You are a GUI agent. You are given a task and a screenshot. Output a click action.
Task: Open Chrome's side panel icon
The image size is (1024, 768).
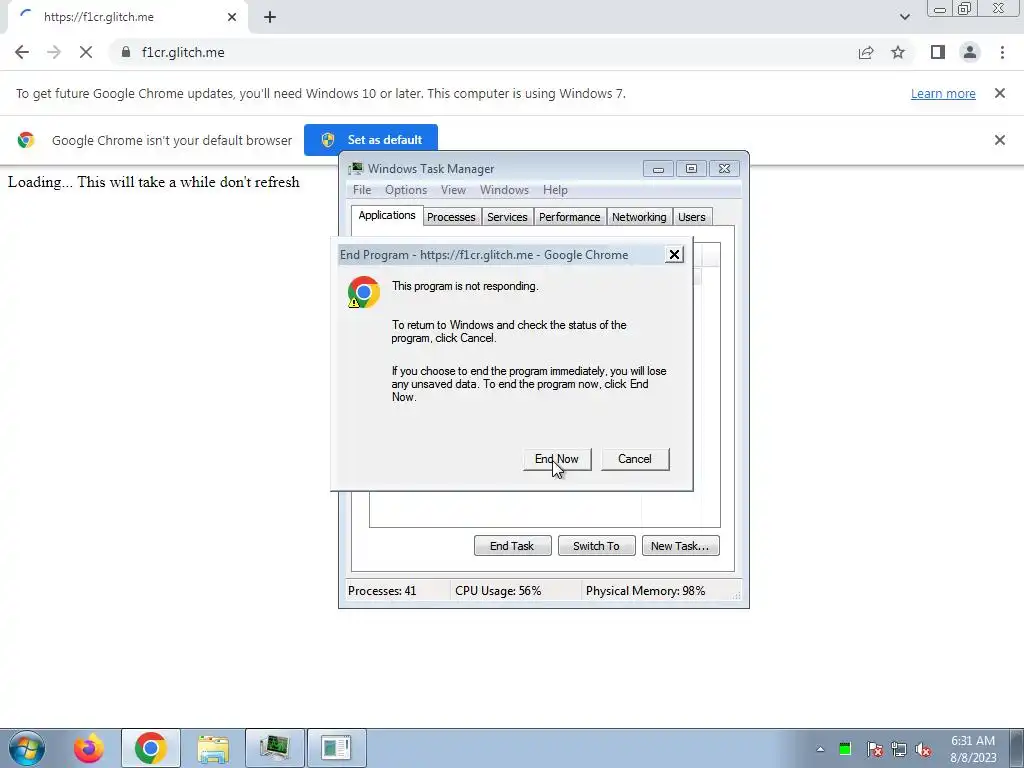938,52
